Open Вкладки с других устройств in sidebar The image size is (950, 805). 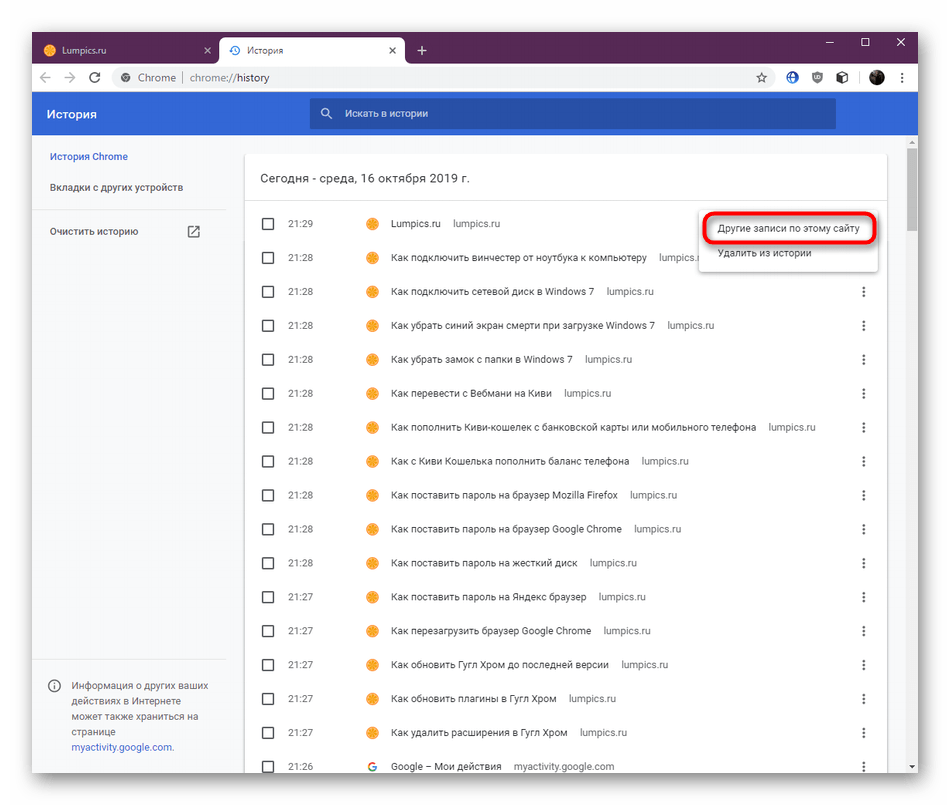pos(116,187)
